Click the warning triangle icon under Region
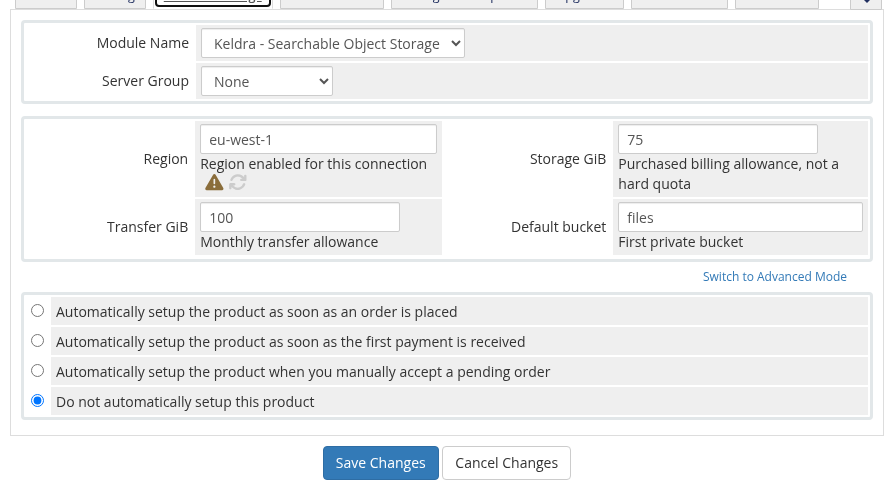Screen dimensions: 892x502 coord(214,183)
